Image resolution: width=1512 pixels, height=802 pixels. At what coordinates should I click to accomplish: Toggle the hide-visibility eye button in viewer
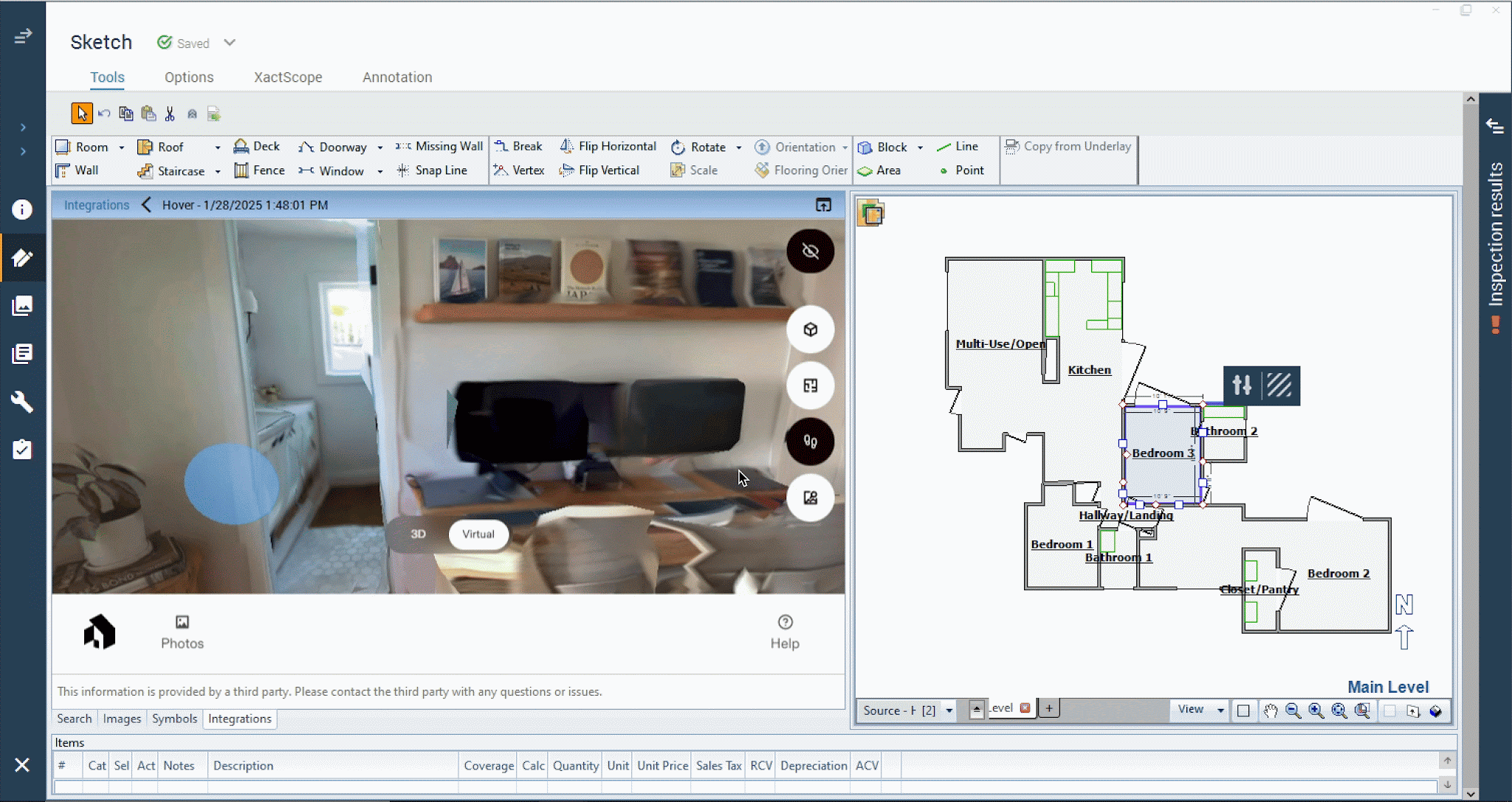click(x=811, y=251)
